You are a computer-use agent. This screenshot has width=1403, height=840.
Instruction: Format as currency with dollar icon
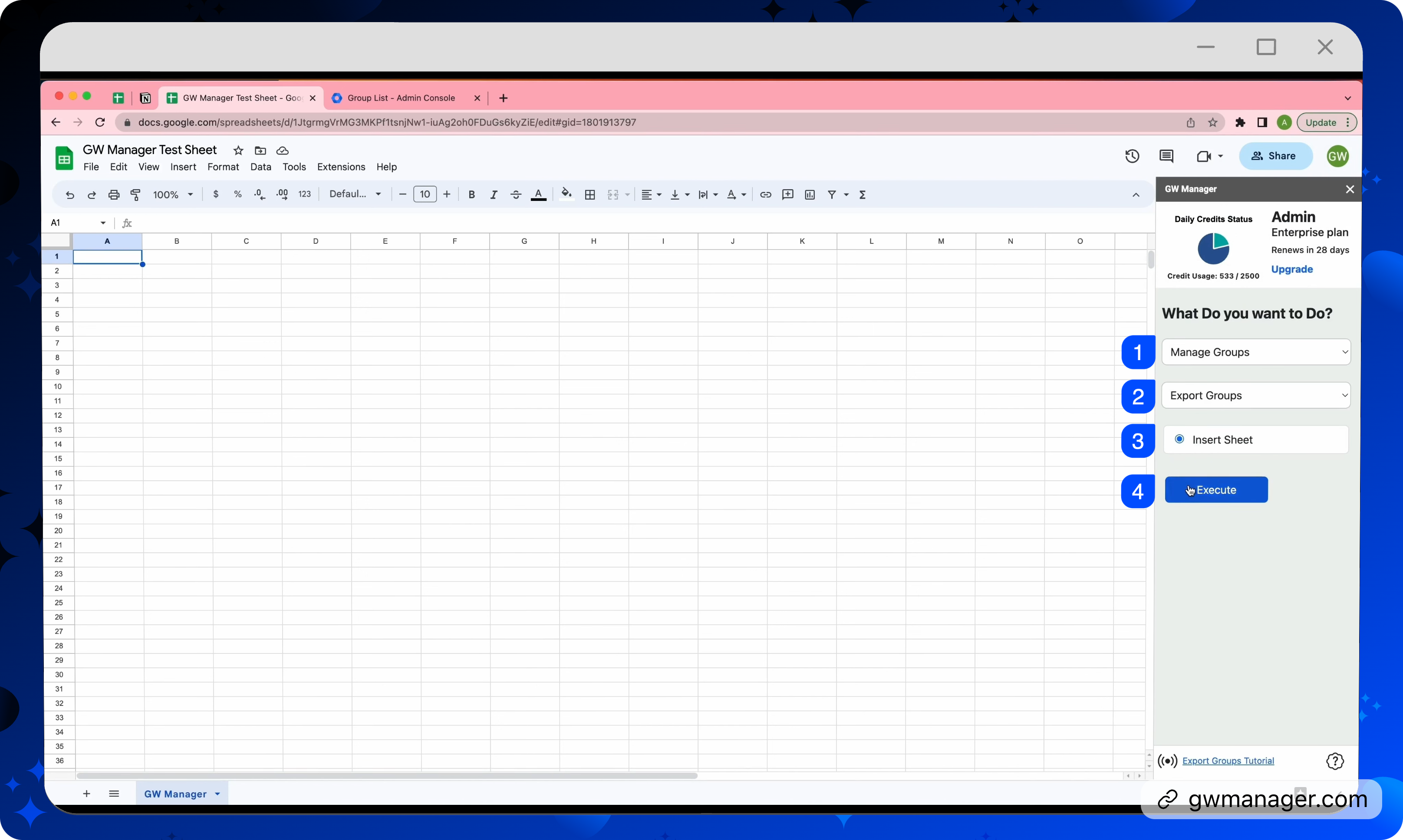(216, 194)
